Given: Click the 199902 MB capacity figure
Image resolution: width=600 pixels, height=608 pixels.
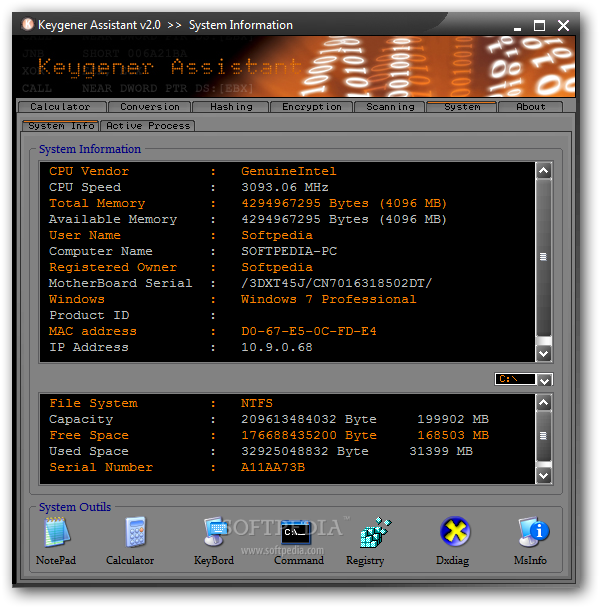Looking at the screenshot, I should click(x=453, y=419).
